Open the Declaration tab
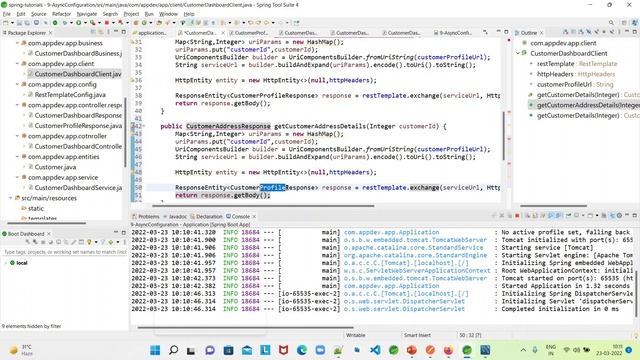Viewport: 640px width, 360px height. click(x=207, y=216)
